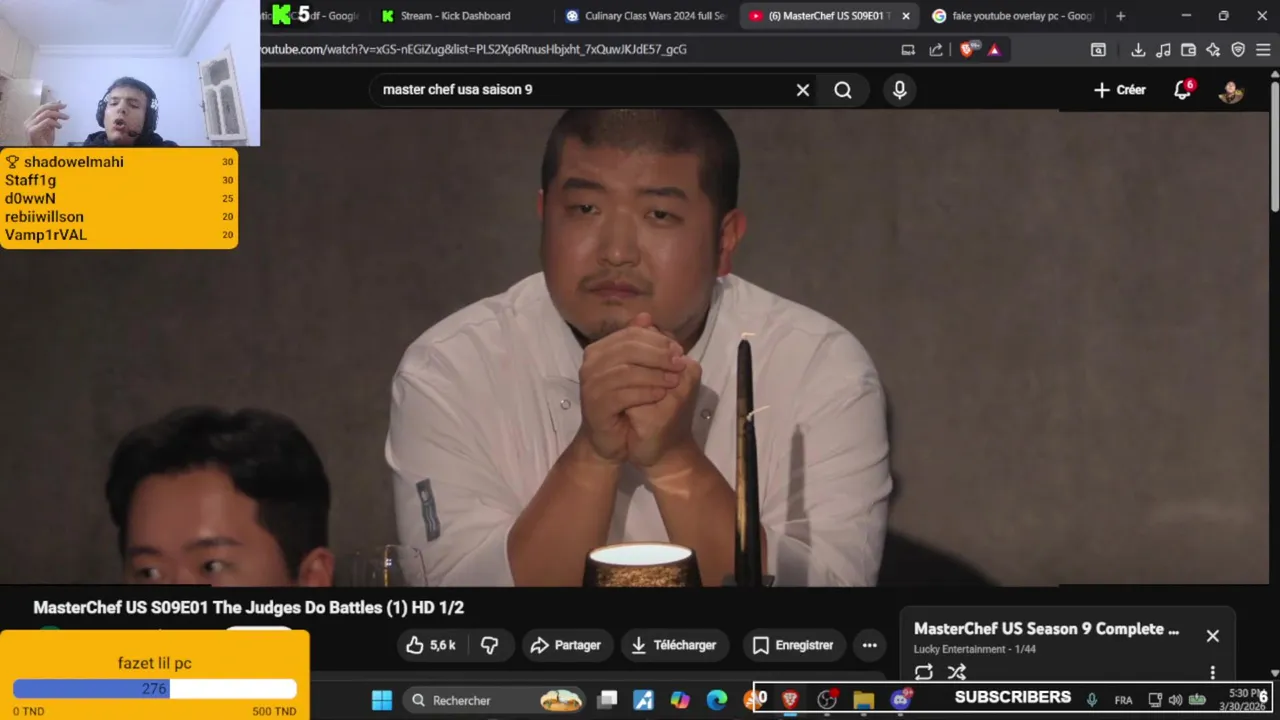Dislike the video with thumbs down
Screen dimensions: 1280x720
click(x=489, y=645)
